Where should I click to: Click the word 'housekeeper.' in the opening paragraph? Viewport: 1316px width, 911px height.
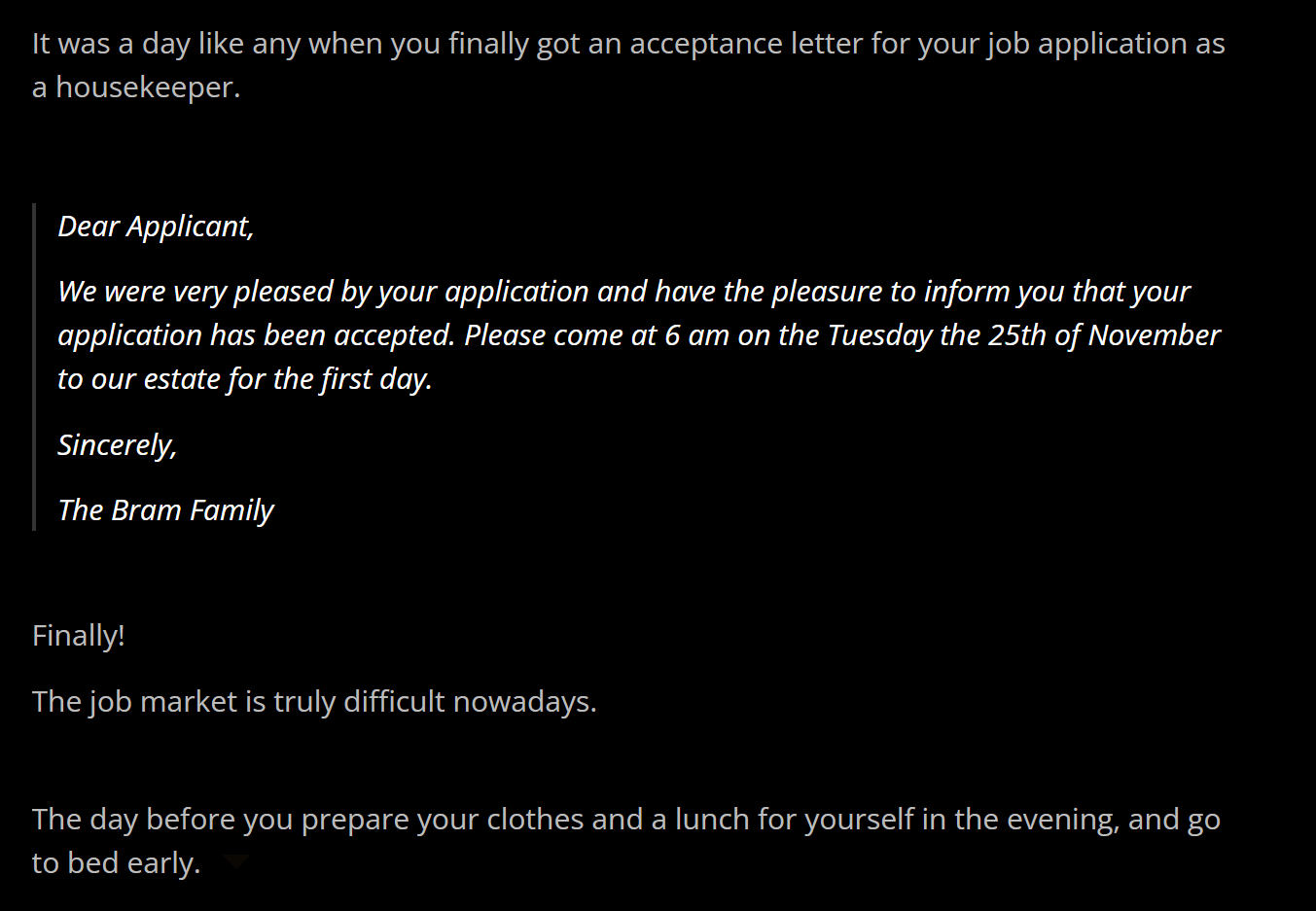pos(148,88)
